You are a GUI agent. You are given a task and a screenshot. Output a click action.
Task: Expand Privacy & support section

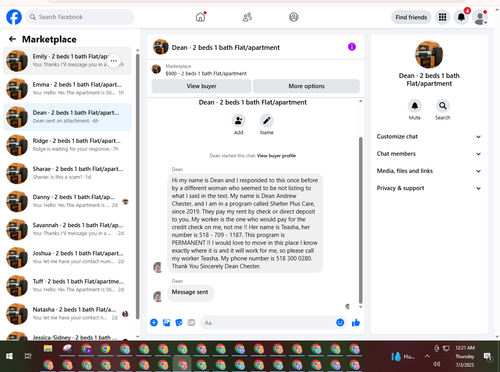coord(429,188)
